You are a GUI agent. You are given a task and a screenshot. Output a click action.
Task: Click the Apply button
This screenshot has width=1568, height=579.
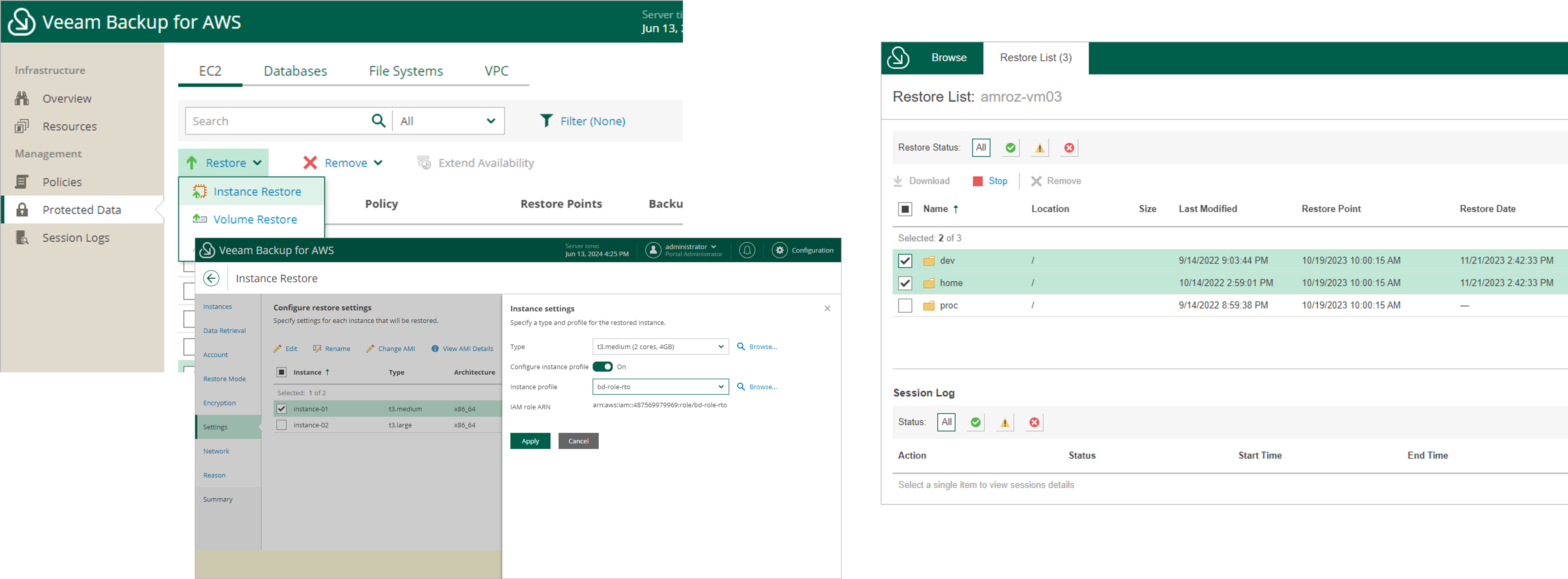[530, 441]
